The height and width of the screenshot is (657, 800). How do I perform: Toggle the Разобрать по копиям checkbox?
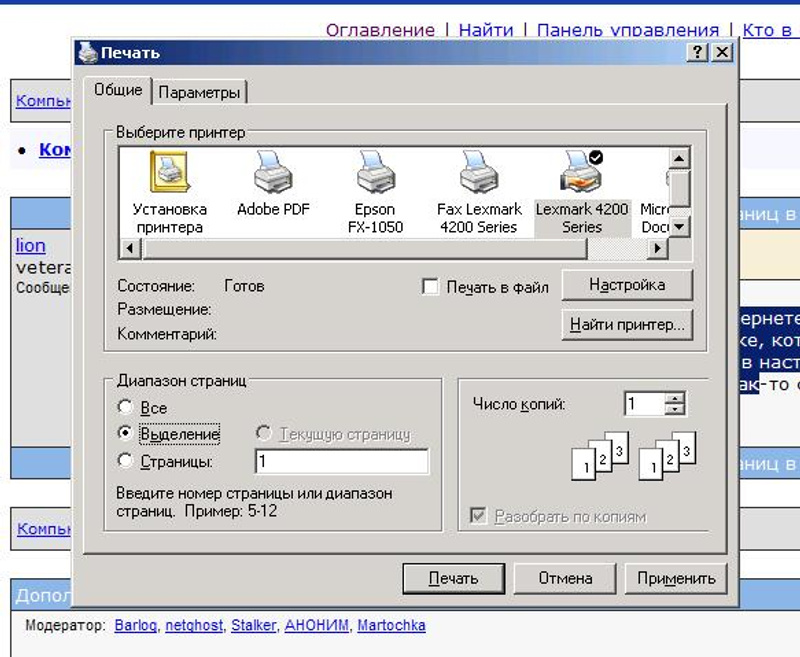coord(478,516)
